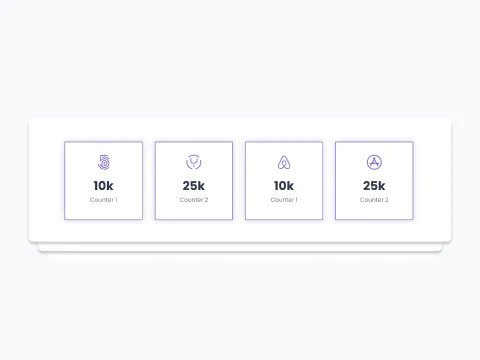Click the Counter 1 label in the Airbnb card
Image resolution: width=480 pixels, height=360 pixels.
284,200
